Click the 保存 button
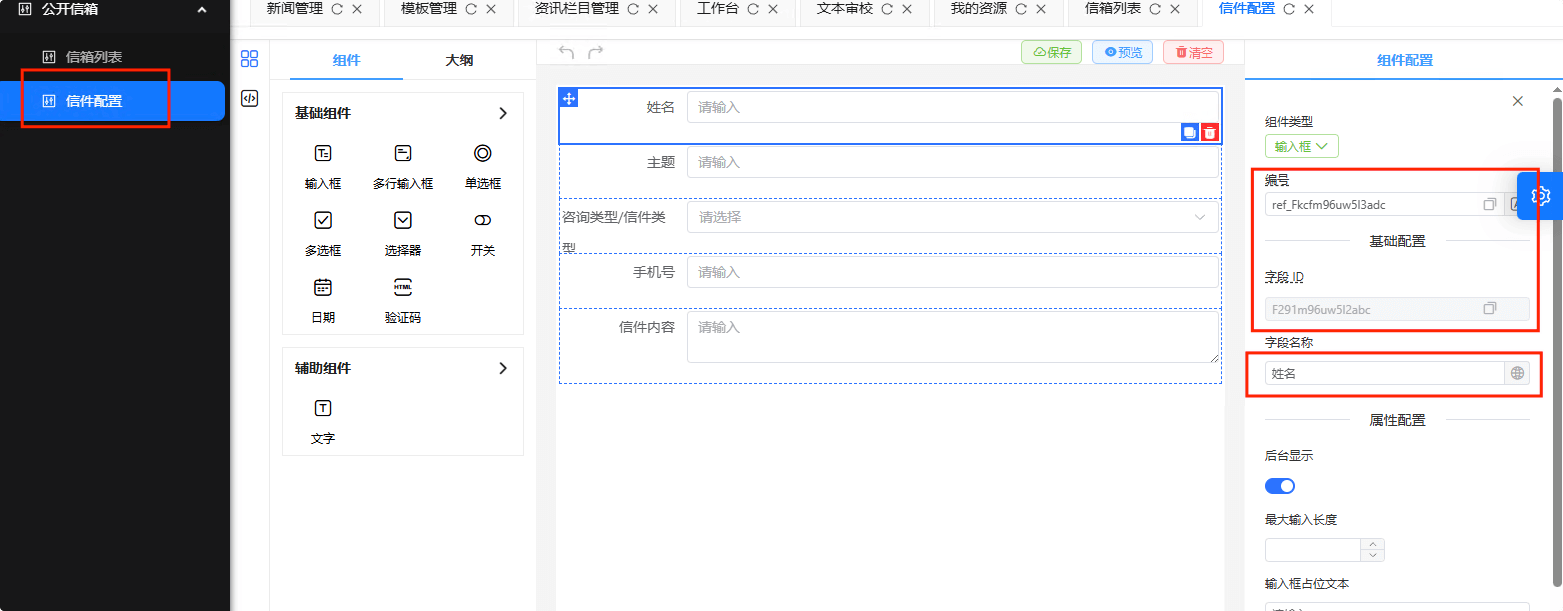This screenshot has width=1563, height=611. 1051,52
